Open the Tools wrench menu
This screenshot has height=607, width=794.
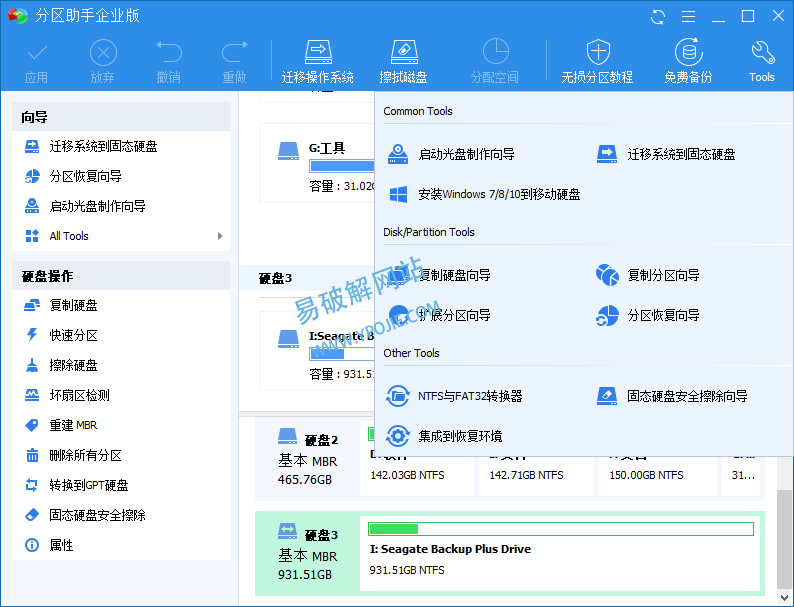[x=762, y=54]
